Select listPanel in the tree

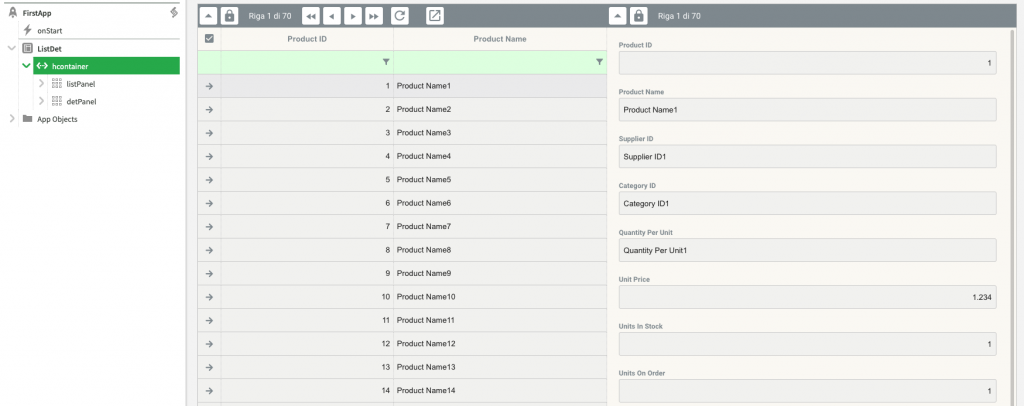(81, 84)
